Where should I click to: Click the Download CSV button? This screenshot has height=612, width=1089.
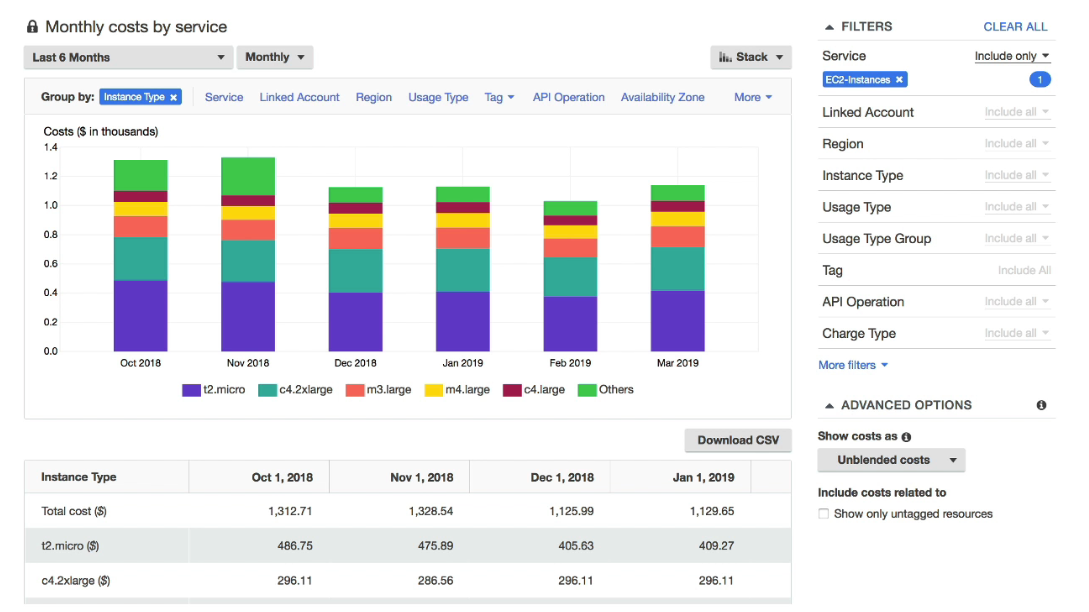tap(738, 440)
